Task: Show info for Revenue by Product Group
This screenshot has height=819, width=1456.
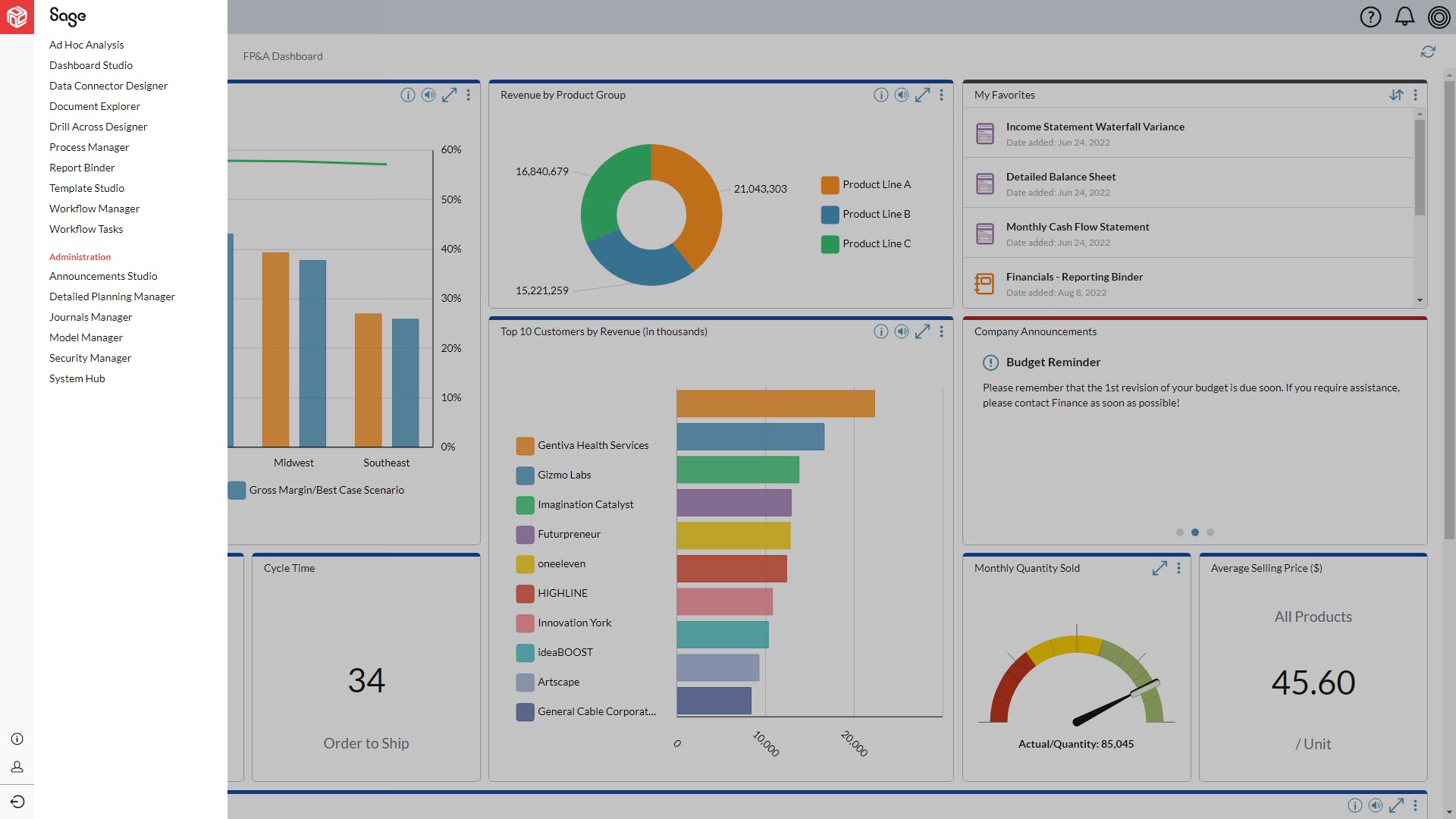Action: pos(880,95)
